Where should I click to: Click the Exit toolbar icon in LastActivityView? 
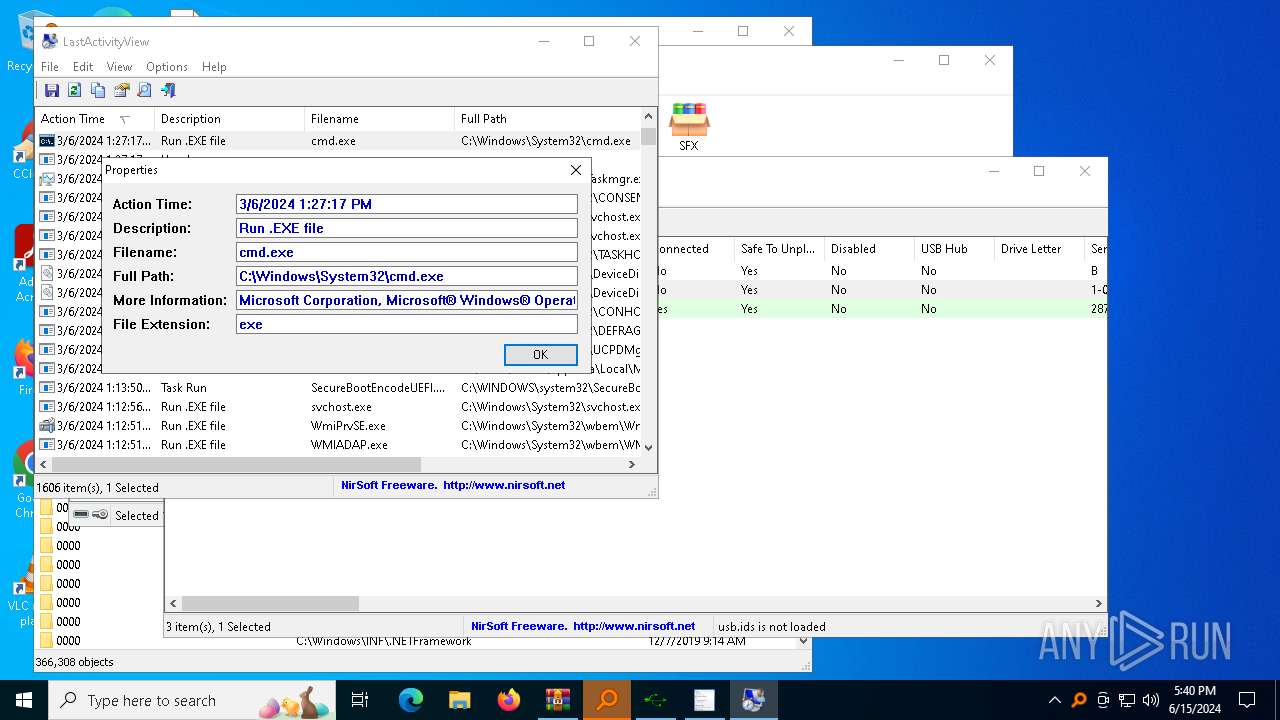point(167,91)
